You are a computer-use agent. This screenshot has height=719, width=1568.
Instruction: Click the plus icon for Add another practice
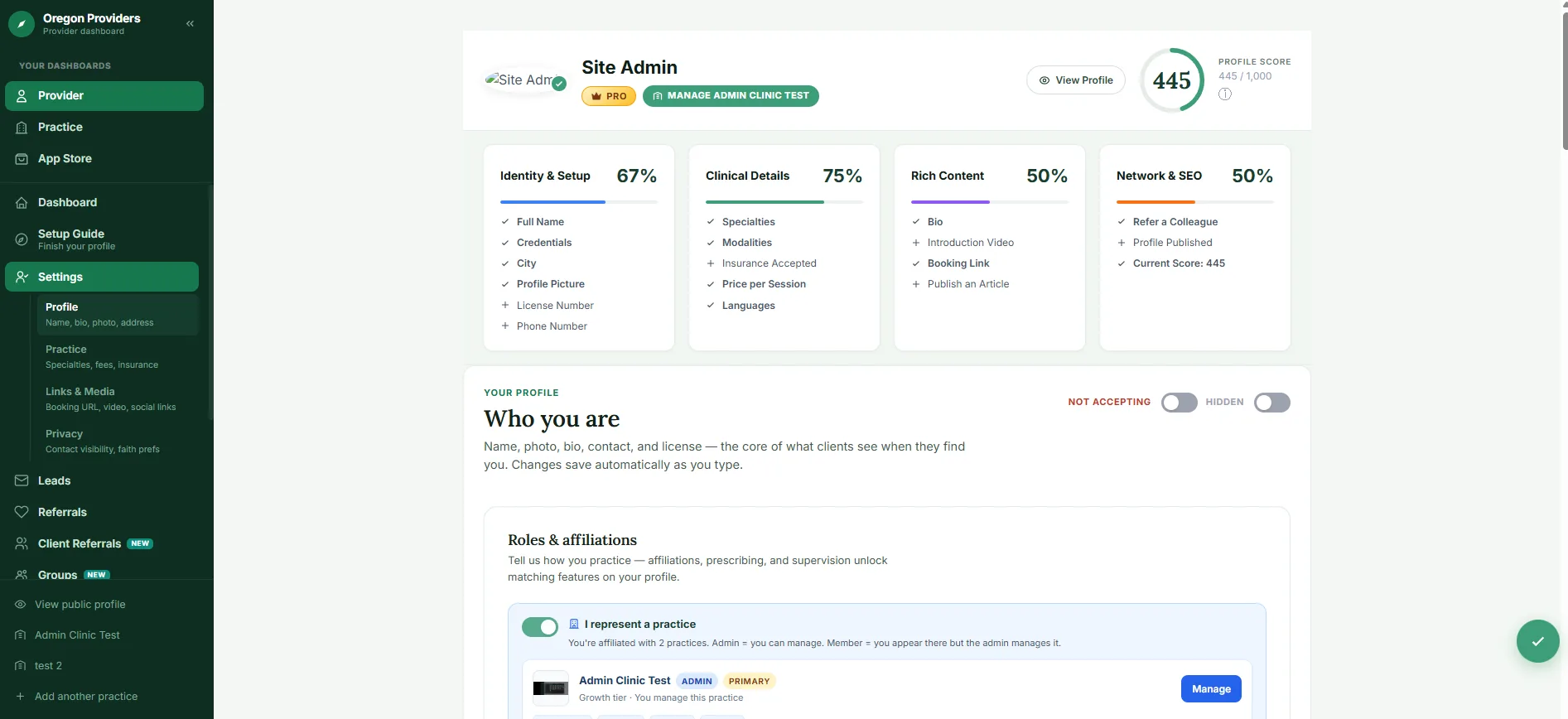pyautogui.click(x=20, y=697)
